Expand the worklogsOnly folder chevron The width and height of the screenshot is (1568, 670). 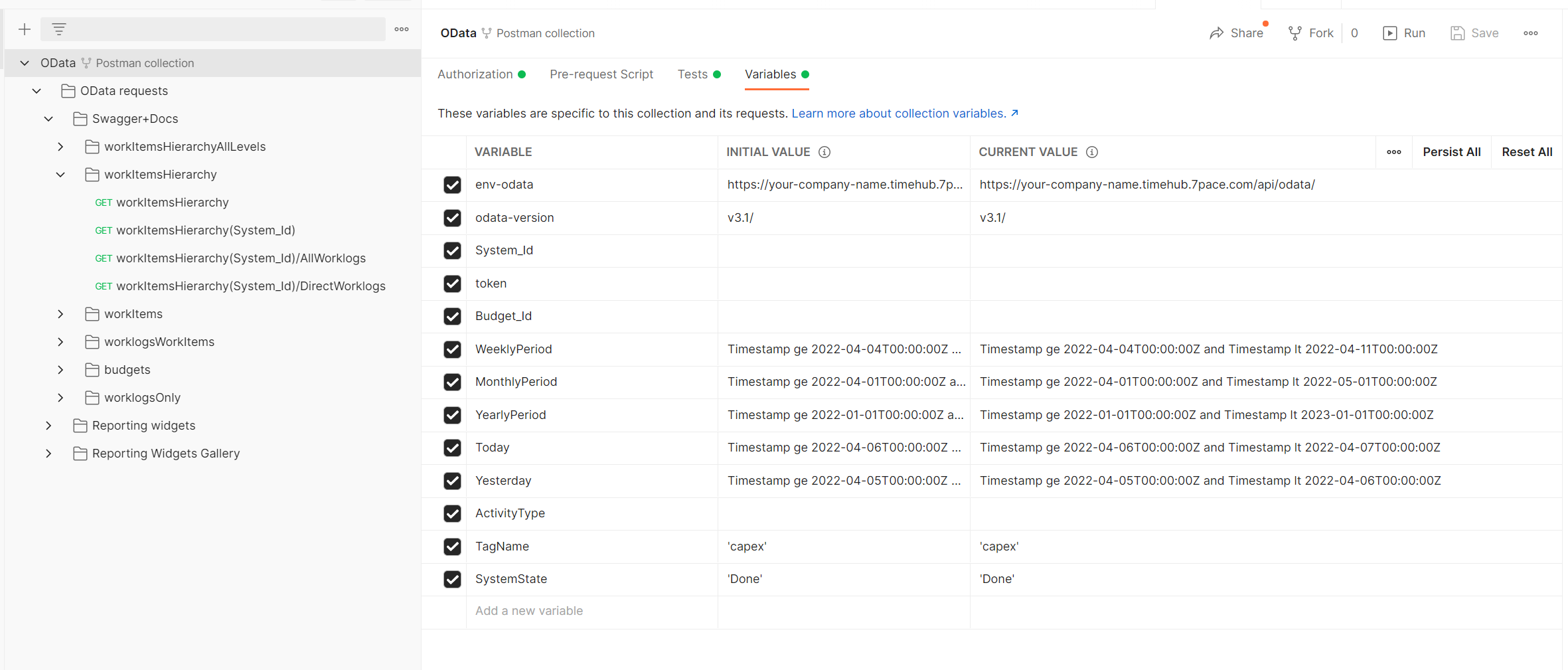(60, 398)
